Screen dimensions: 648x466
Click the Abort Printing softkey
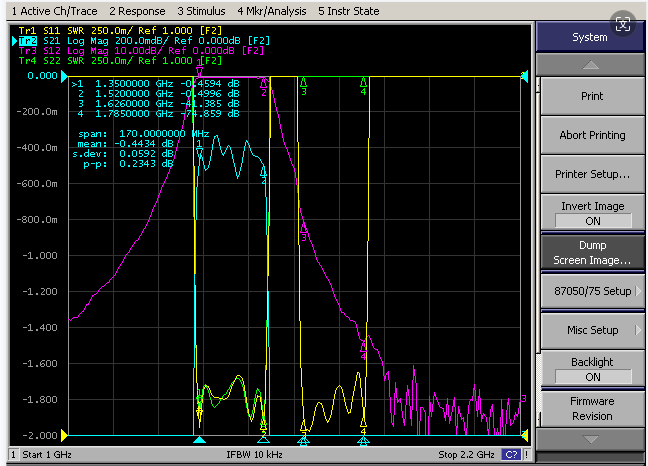click(592, 135)
